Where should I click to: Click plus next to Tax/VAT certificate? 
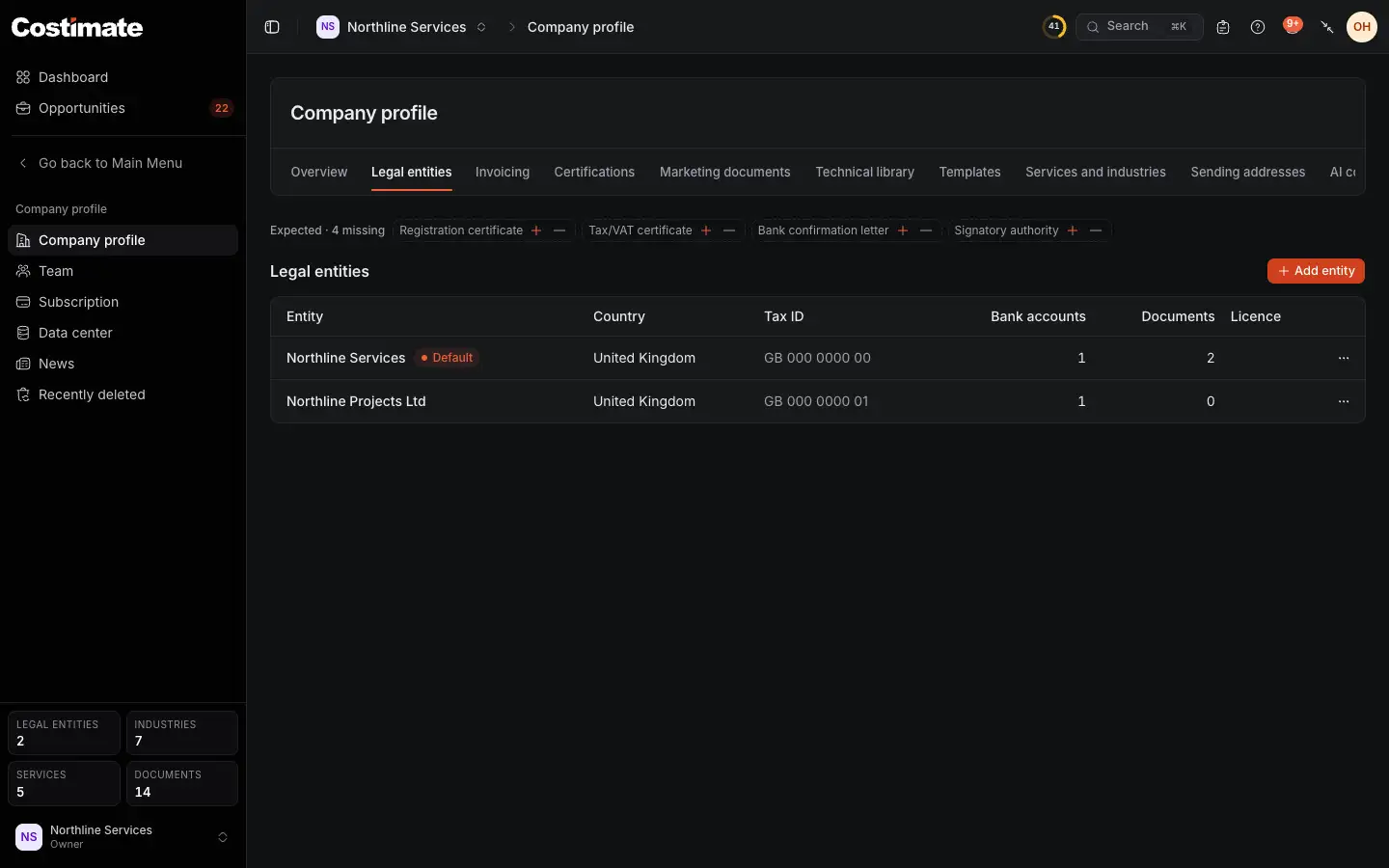pyautogui.click(x=706, y=231)
